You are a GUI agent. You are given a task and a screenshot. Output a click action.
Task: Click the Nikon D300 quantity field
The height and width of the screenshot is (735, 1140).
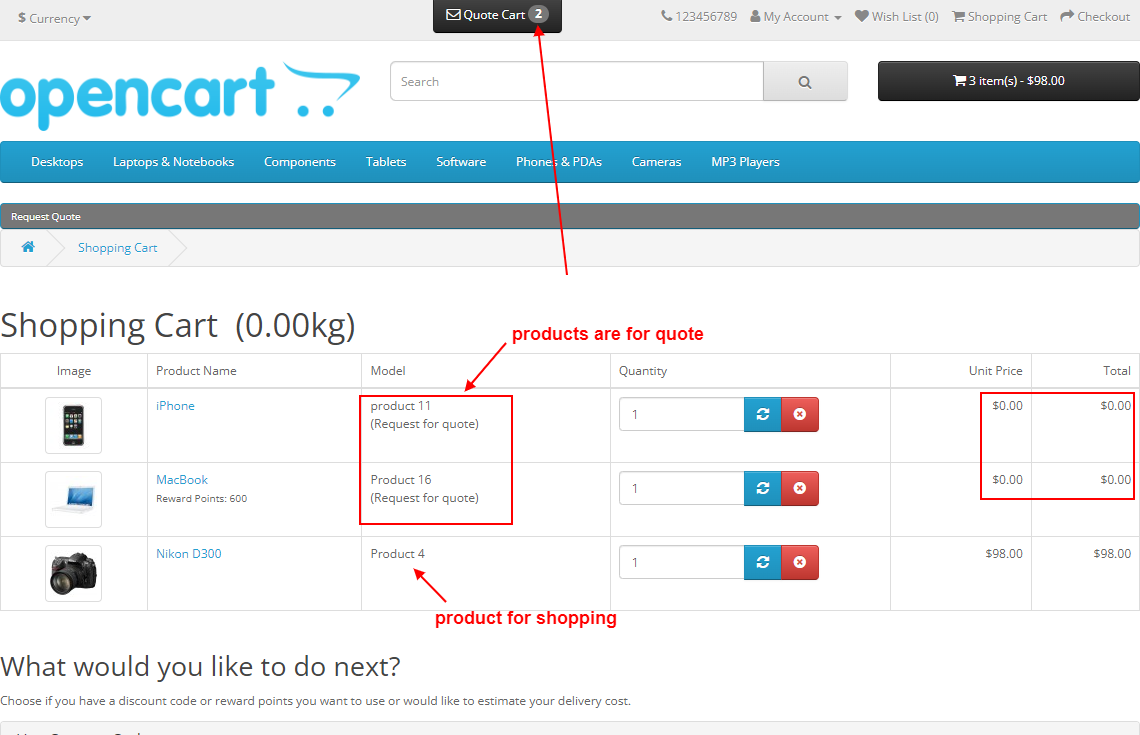[x=681, y=562]
